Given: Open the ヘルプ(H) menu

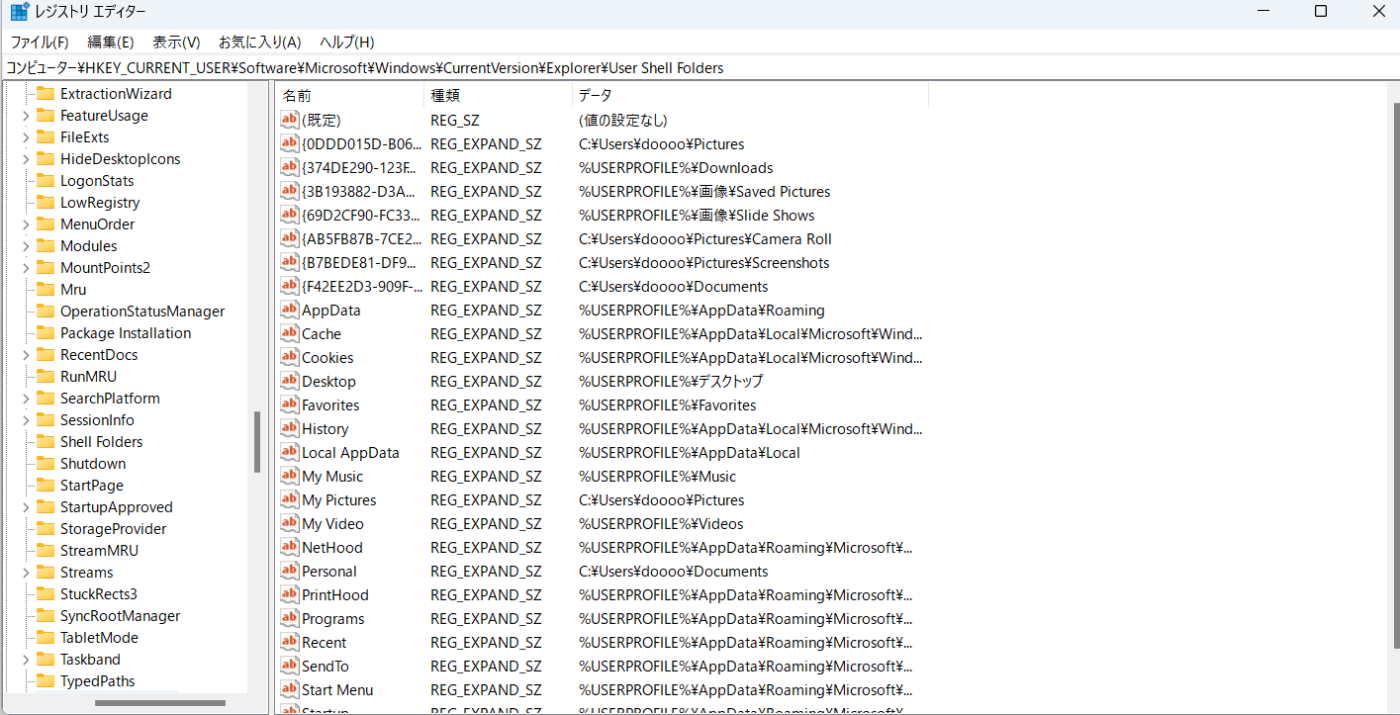Looking at the screenshot, I should 347,42.
